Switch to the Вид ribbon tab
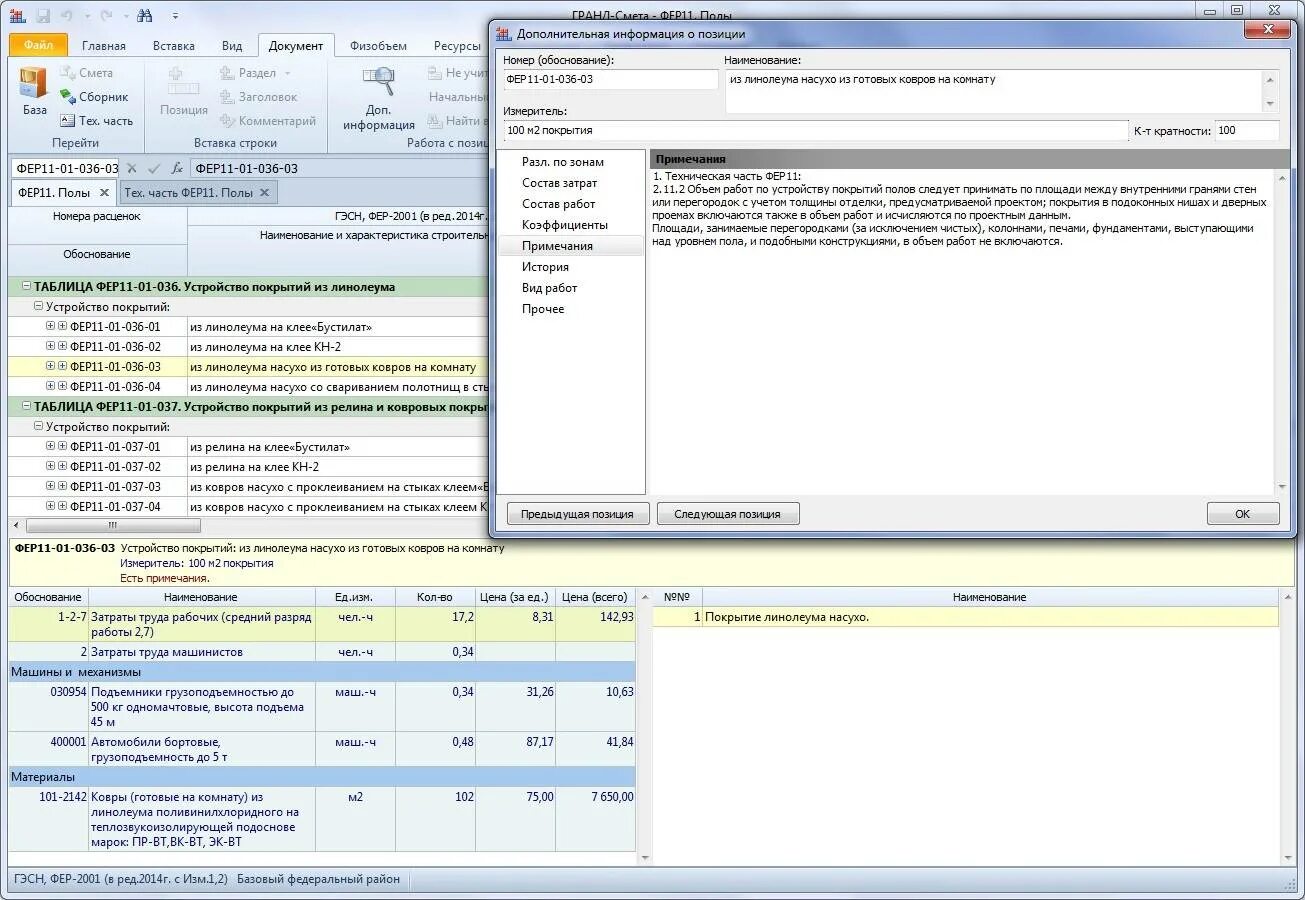1305x900 pixels. [232, 45]
